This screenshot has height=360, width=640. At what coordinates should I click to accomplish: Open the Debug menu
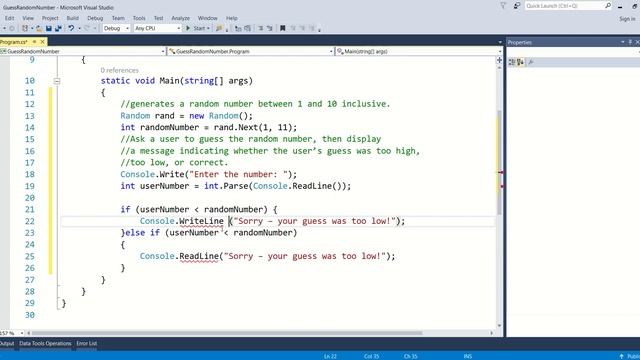click(95, 18)
